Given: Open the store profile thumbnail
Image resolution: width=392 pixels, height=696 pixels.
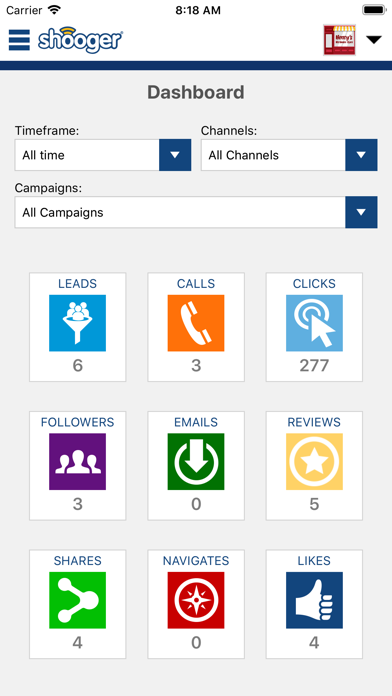Looking at the screenshot, I should [x=340, y=40].
